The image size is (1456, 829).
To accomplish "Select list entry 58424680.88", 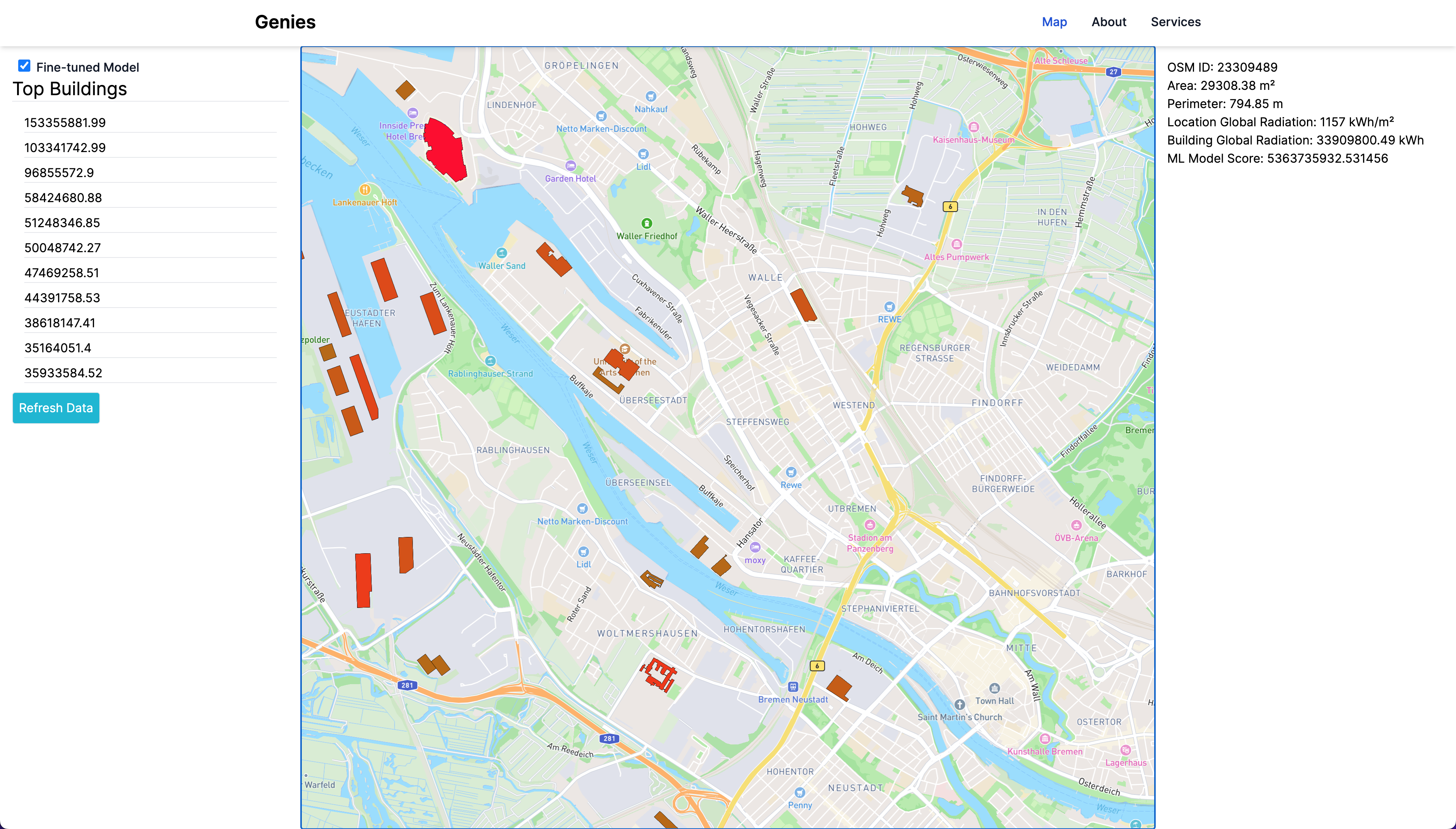I will click(x=63, y=198).
